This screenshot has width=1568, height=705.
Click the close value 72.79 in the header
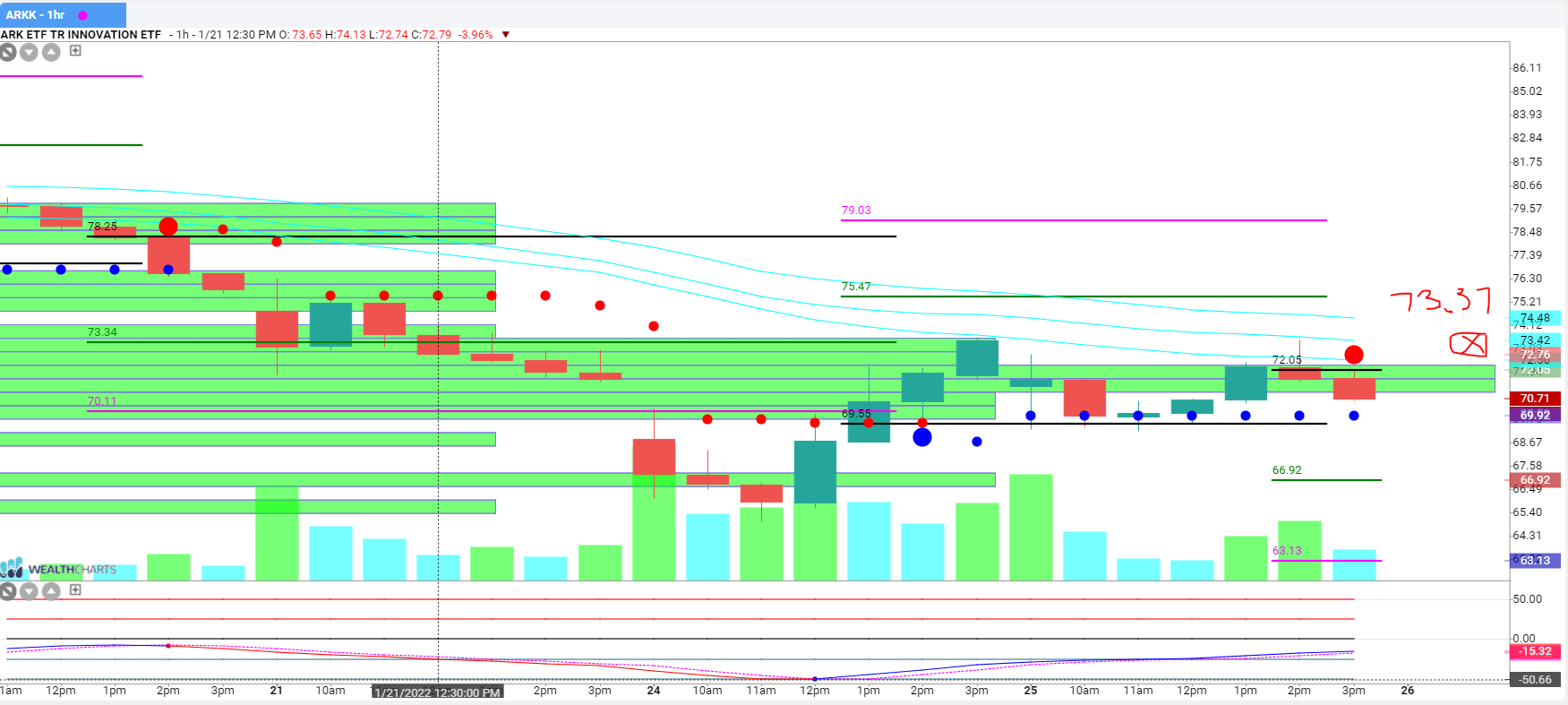tap(437, 35)
